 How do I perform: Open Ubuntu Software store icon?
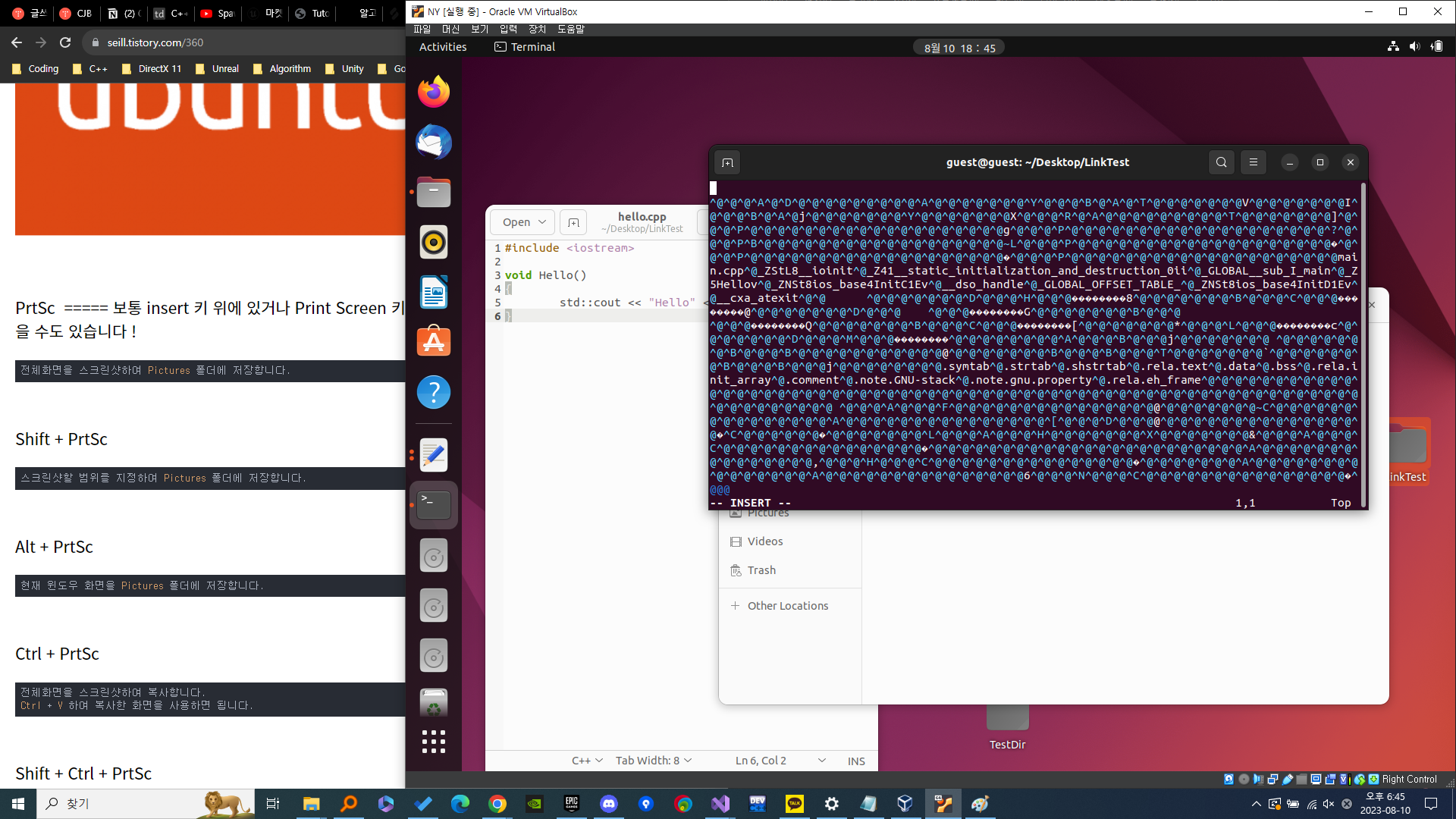[x=434, y=342]
